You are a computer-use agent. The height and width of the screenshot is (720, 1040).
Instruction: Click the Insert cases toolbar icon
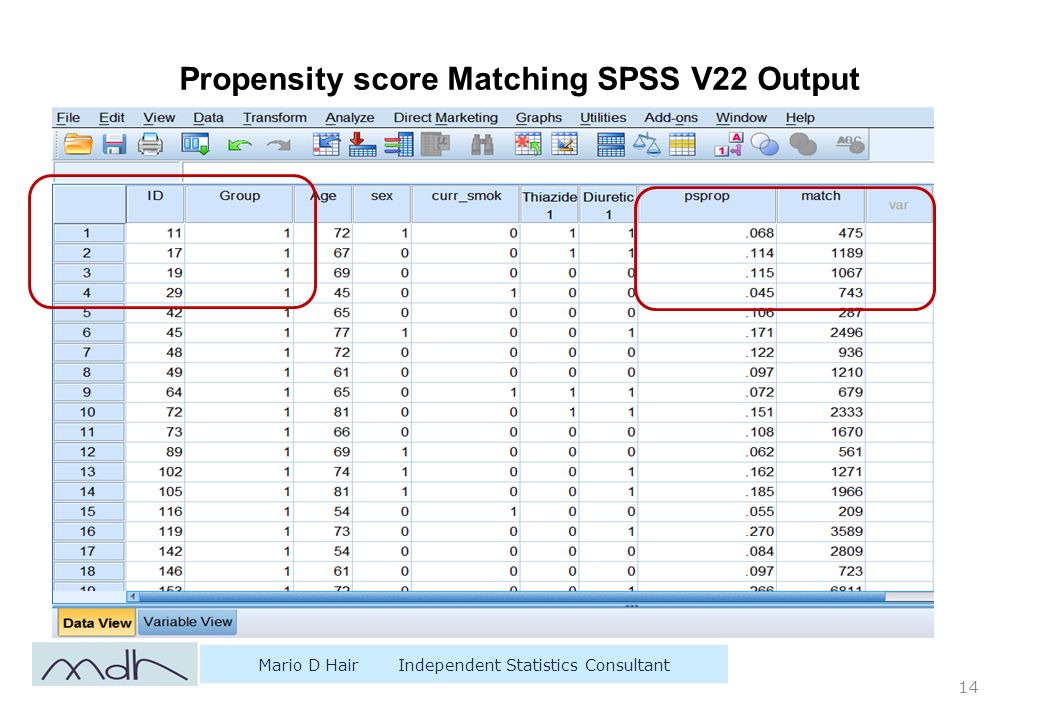pyautogui.click(x=528, y=144)
